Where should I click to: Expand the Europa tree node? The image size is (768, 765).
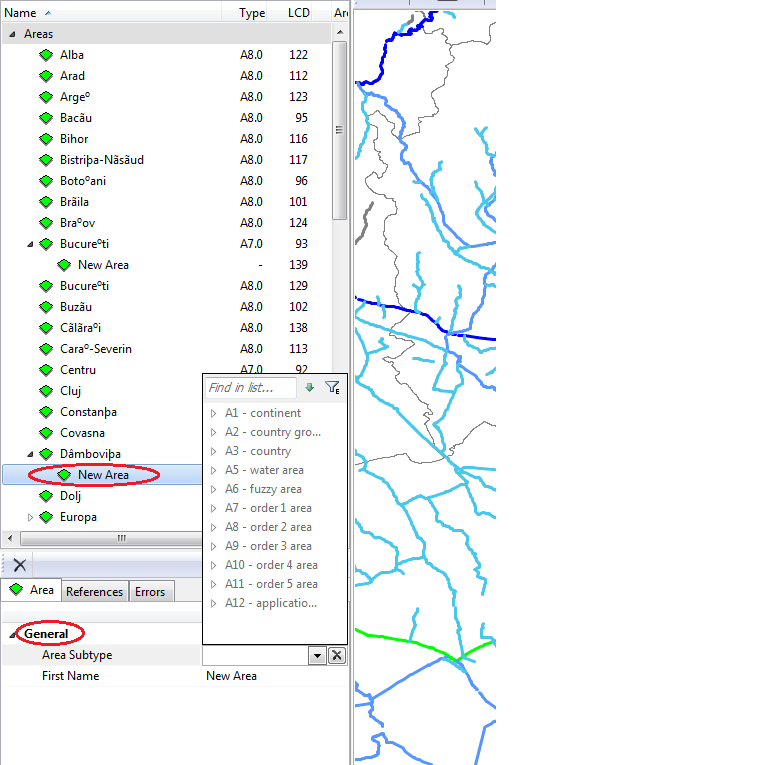pyautogui.click(x=30, y=517)
